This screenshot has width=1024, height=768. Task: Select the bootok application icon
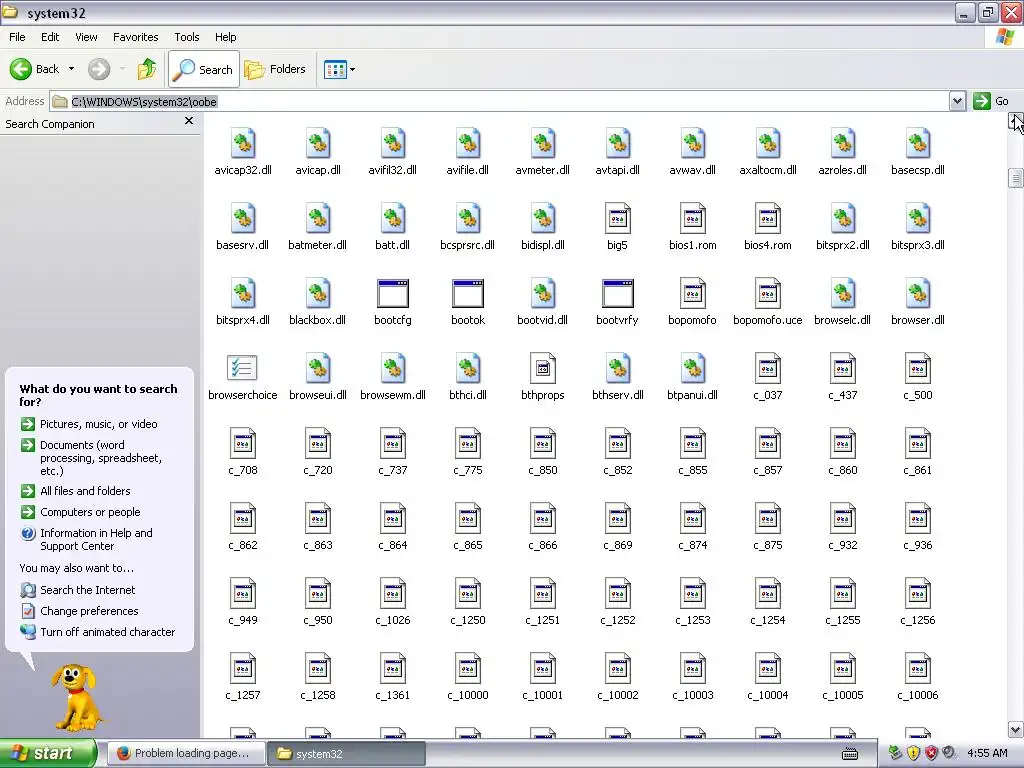[468, 294]
